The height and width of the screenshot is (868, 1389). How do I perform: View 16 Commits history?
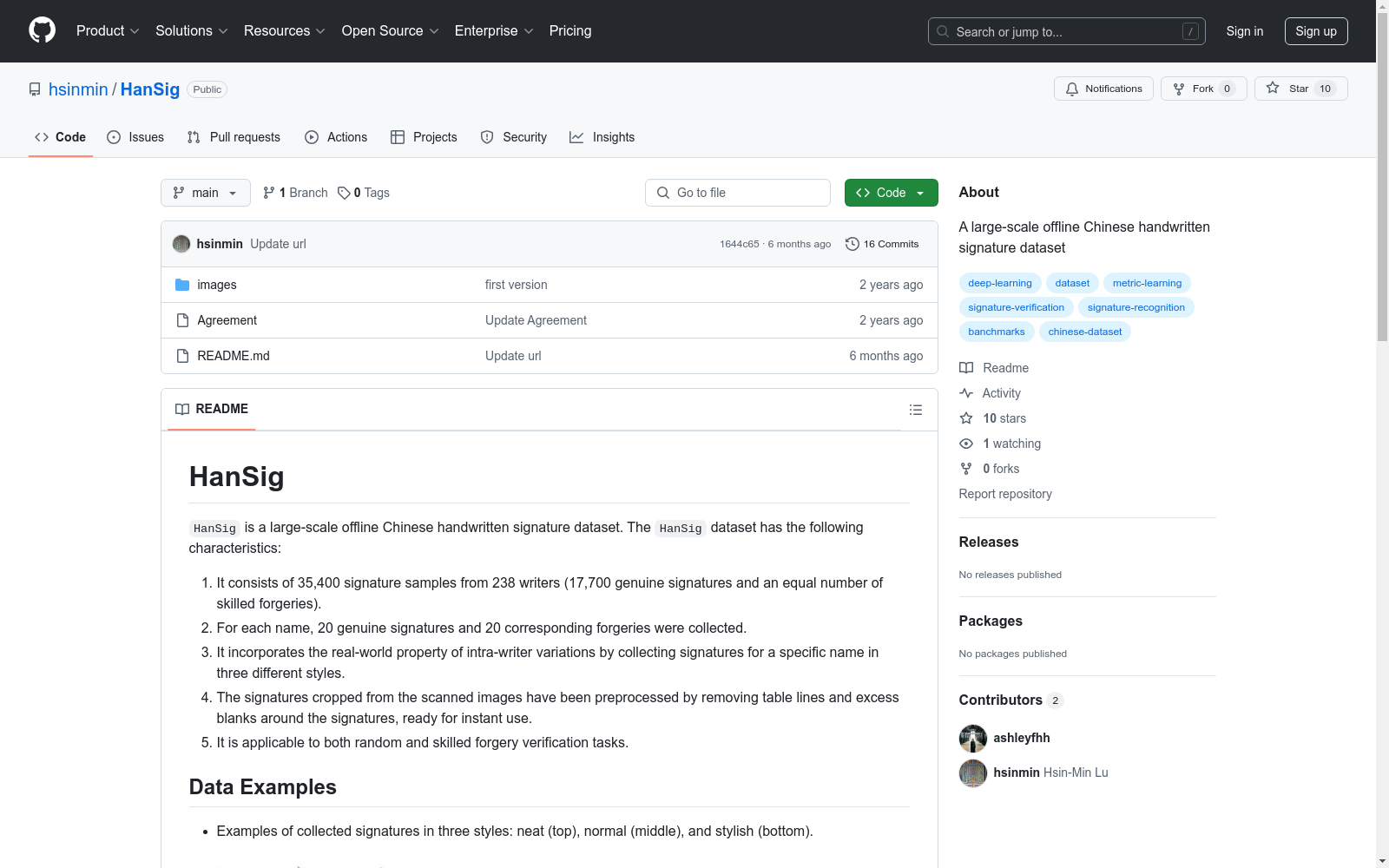pyautogui.click(x=882, y=244)
